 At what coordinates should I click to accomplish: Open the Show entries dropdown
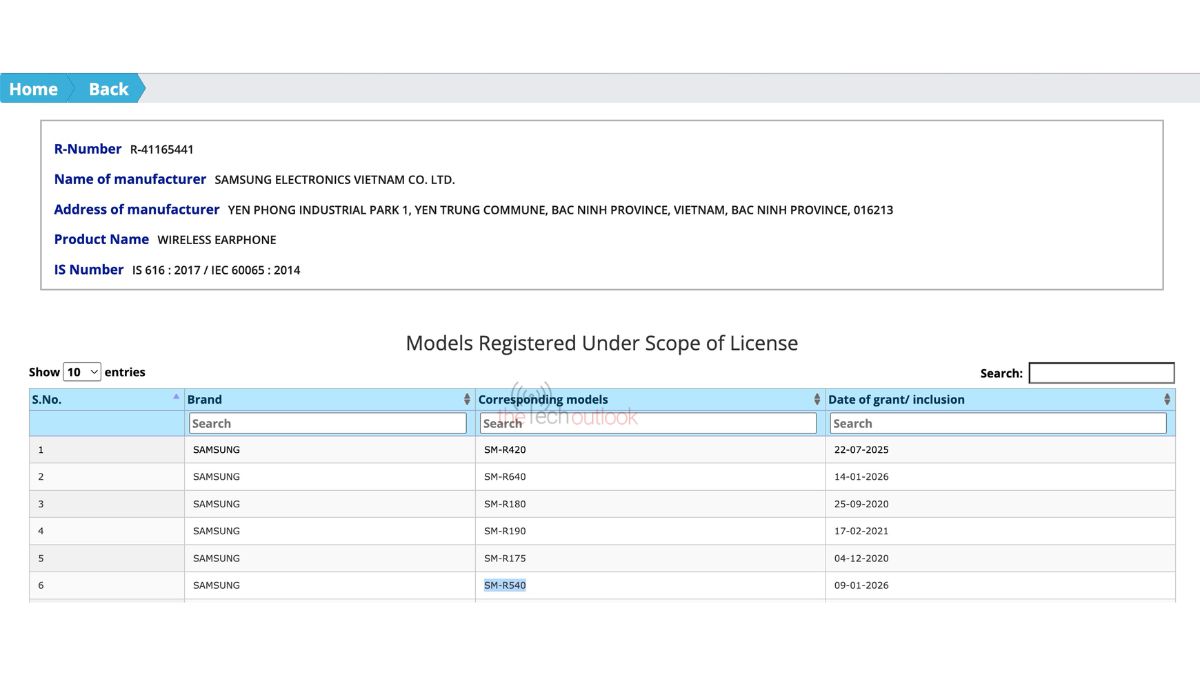click(82, 372)
